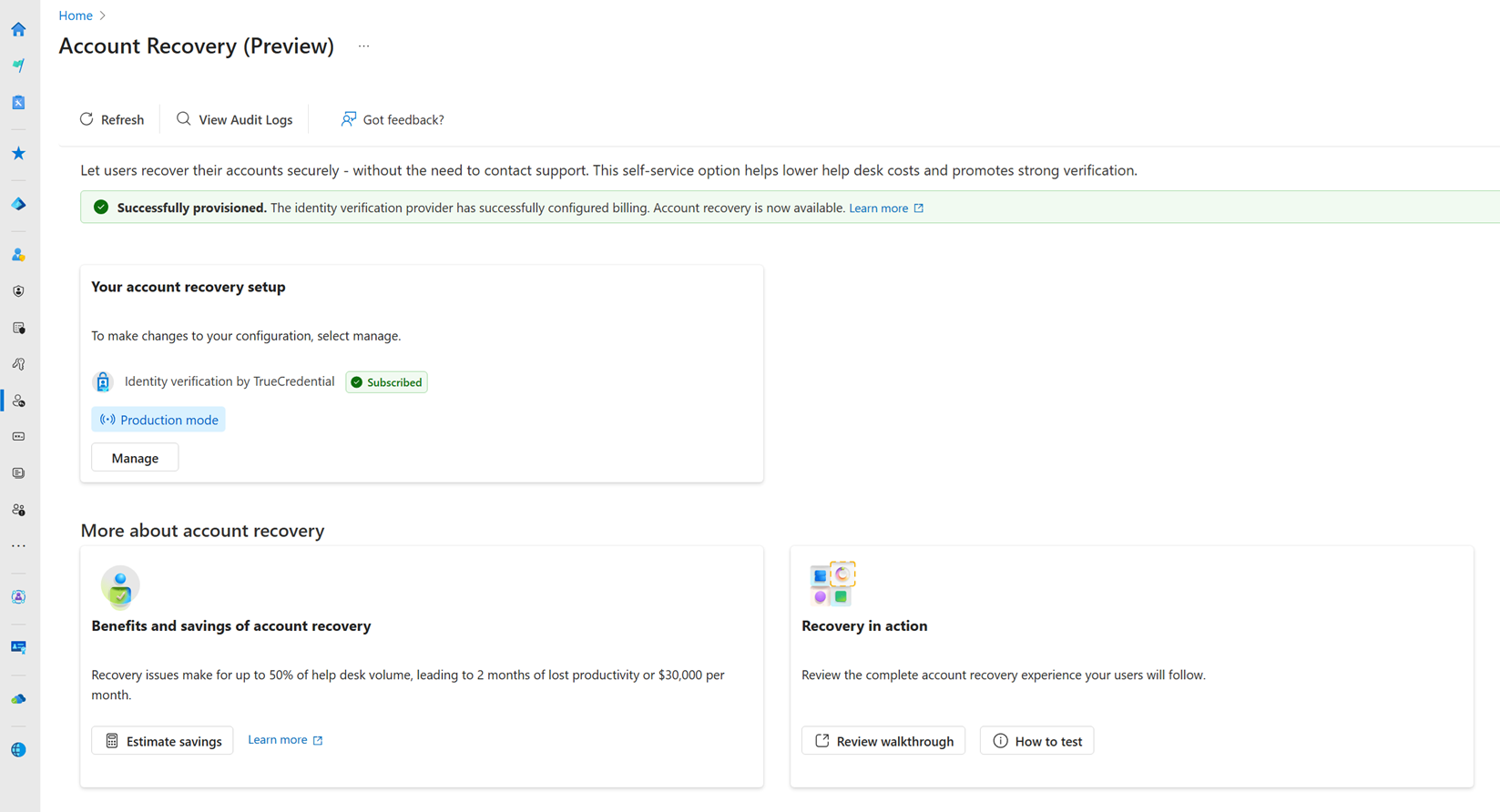Open the page title ellipsis menu
This screenshot has width=1500, height=812.
point(363,46)
